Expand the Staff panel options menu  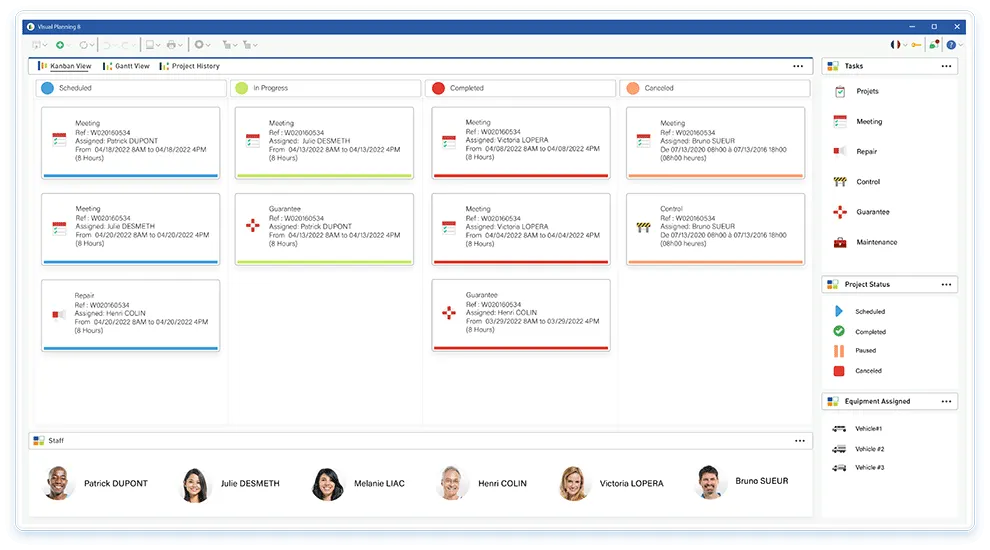[x=799, y=440]
